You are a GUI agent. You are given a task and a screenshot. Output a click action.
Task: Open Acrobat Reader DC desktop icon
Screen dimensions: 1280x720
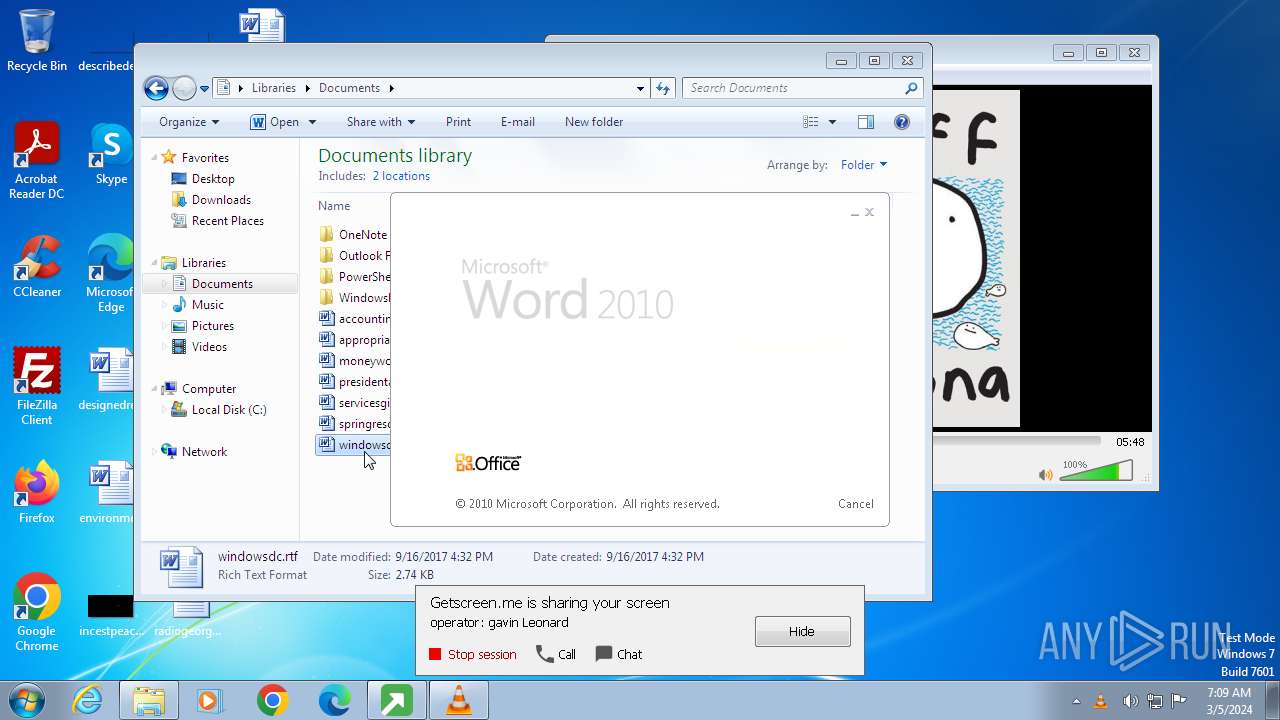click(36, 161)
